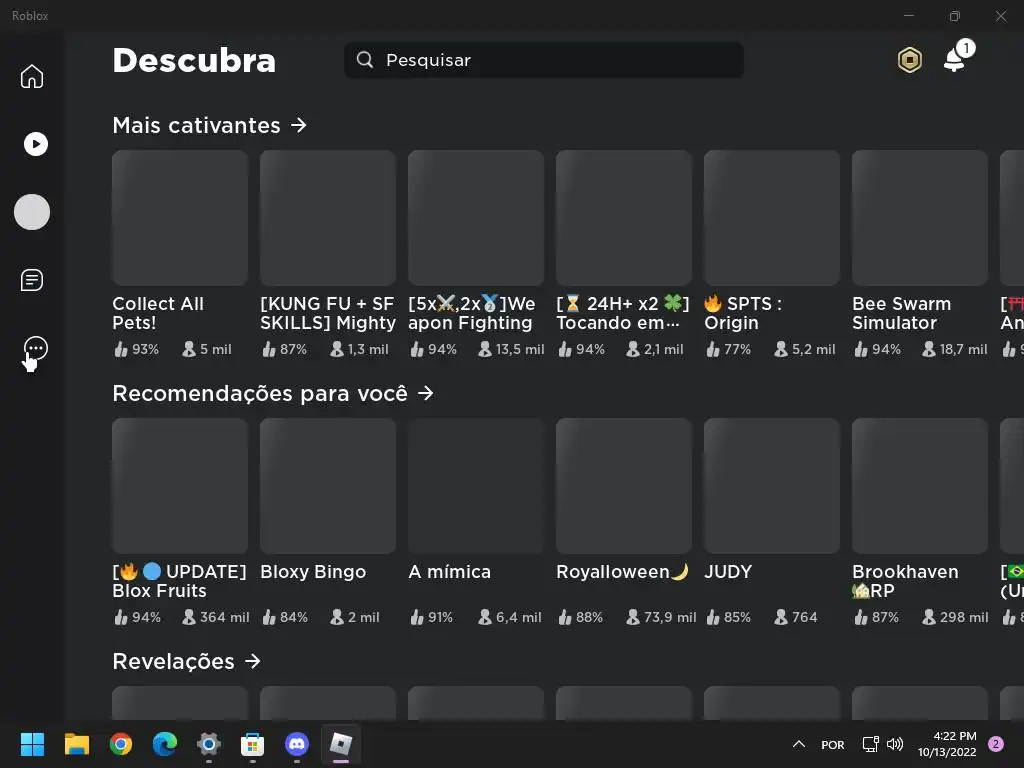The width and height of the screenshot is (1024, 768).
Task: Open the Bee Swarm Simulator thumbnail
Action: pyautogui.click(x=920, y=217)
